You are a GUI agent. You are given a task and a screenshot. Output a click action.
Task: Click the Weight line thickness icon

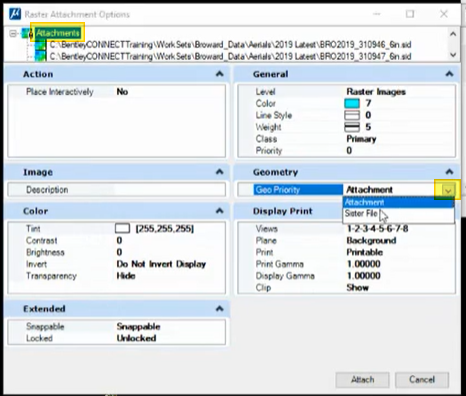(352, 127)
